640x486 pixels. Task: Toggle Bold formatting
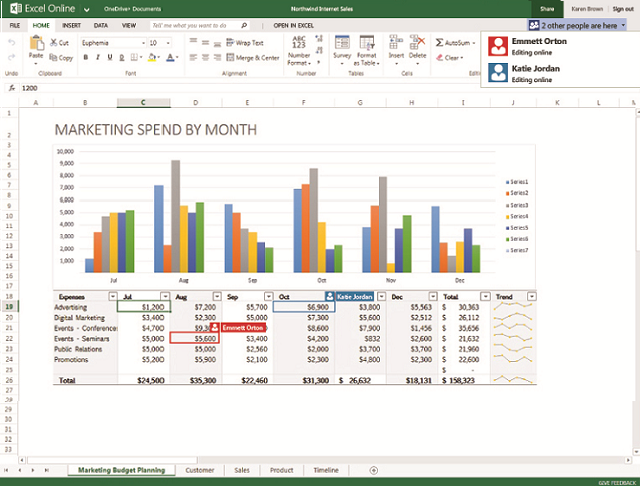click(x=85, y=57)
